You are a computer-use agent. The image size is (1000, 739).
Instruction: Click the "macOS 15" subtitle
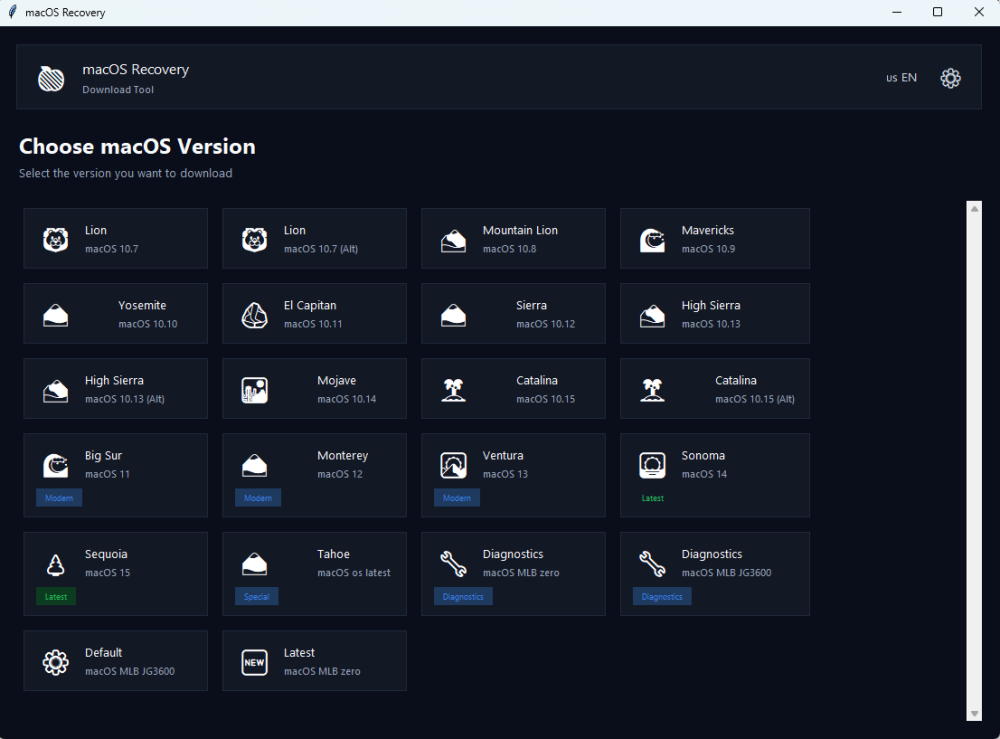107,573
